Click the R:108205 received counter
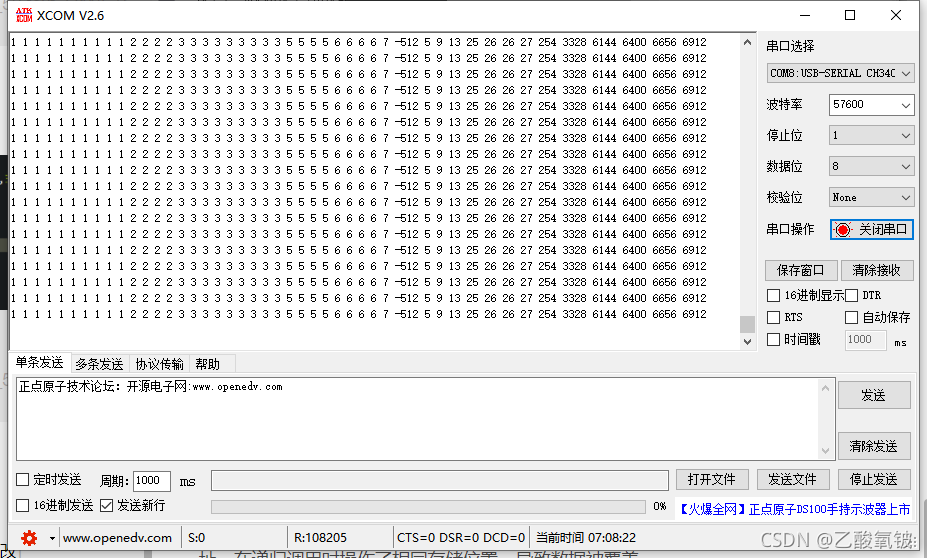This screenshot has height=558, width=927. click(x=320, y=538)
